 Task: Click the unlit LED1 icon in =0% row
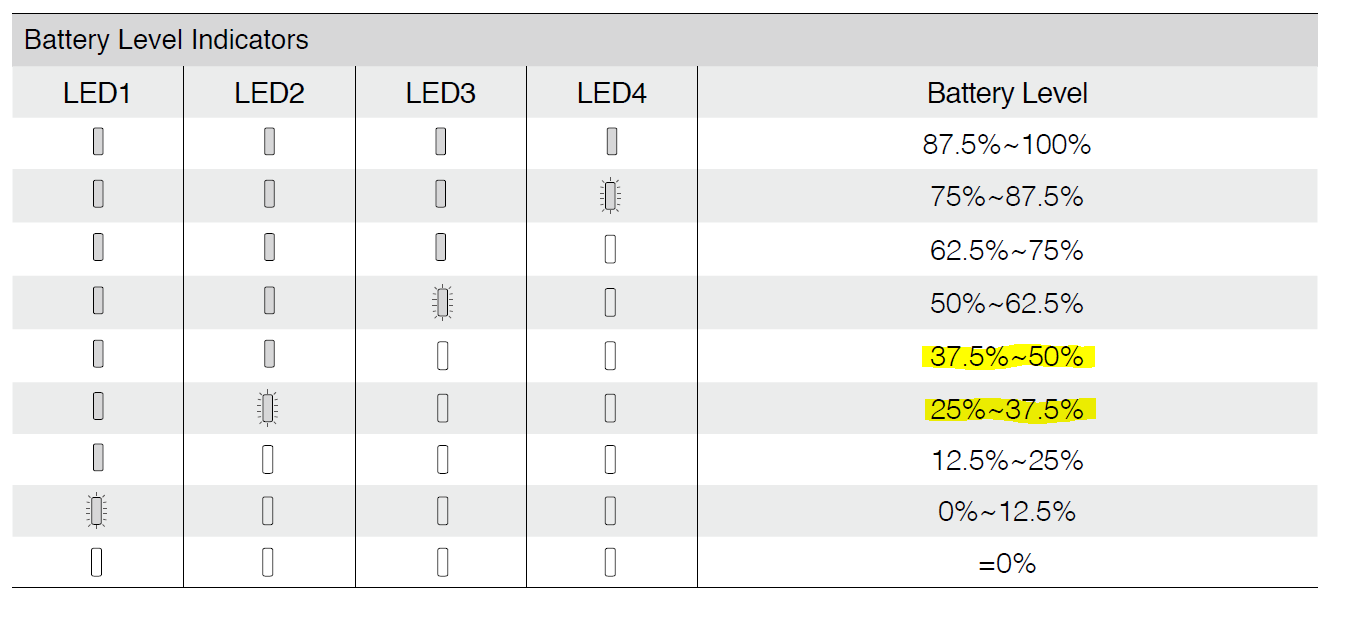point(97,563)
